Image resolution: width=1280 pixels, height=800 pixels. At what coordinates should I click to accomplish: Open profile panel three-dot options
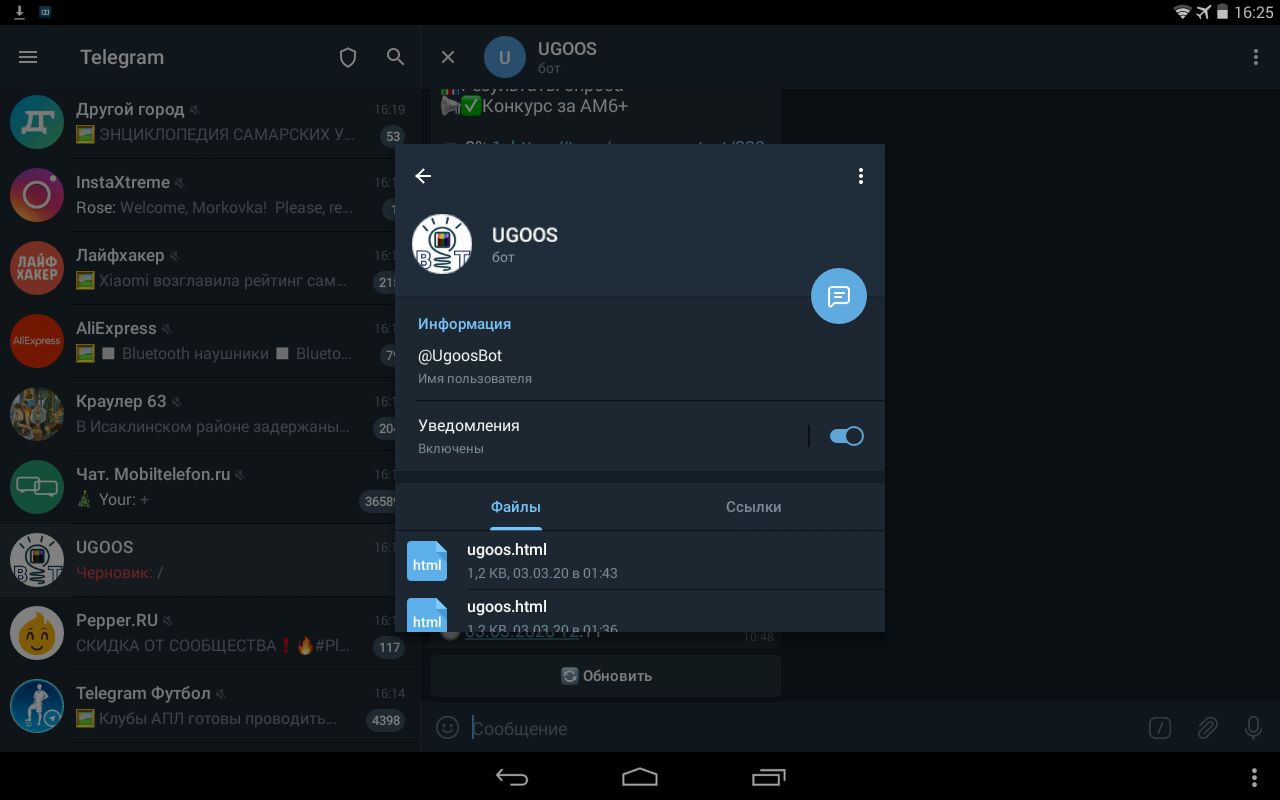pos(860,176)
